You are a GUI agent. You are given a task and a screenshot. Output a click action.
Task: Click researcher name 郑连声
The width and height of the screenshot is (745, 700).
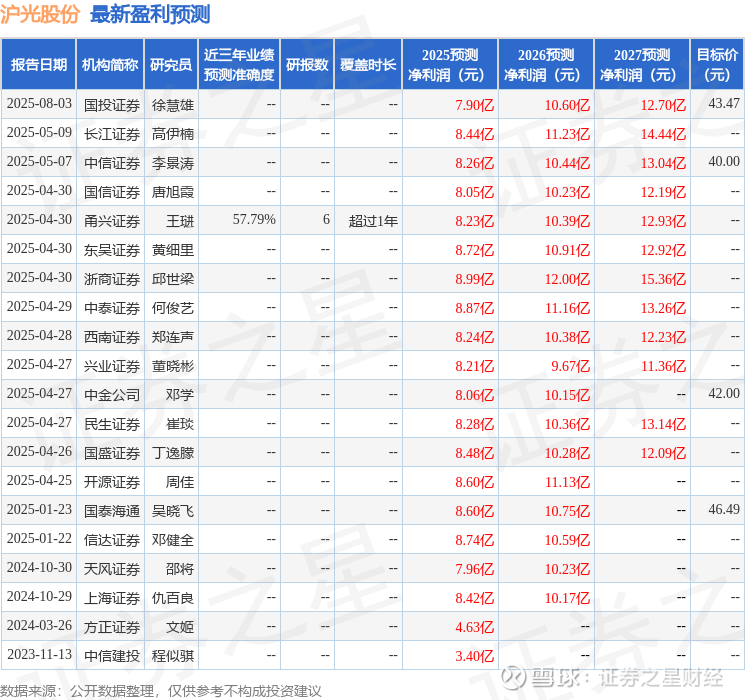pyautogui.click(x=172, y=337)
